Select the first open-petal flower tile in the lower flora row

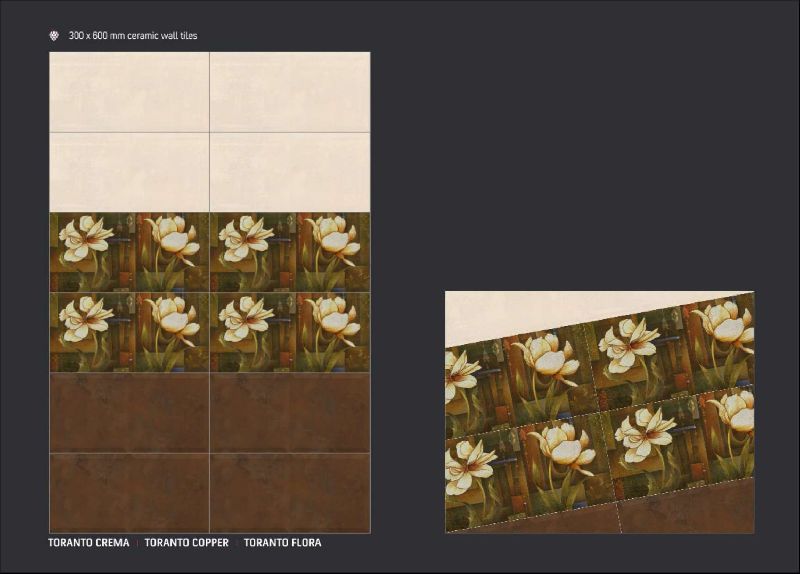click(x=90, y=332)
